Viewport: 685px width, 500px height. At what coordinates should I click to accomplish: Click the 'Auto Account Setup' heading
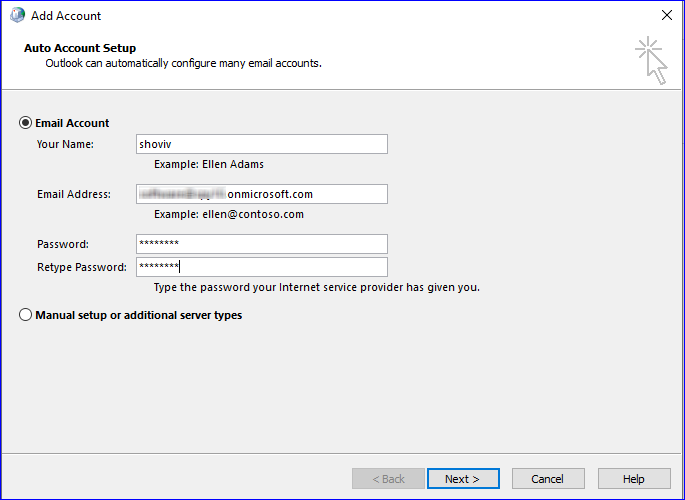tap(80, 48)
